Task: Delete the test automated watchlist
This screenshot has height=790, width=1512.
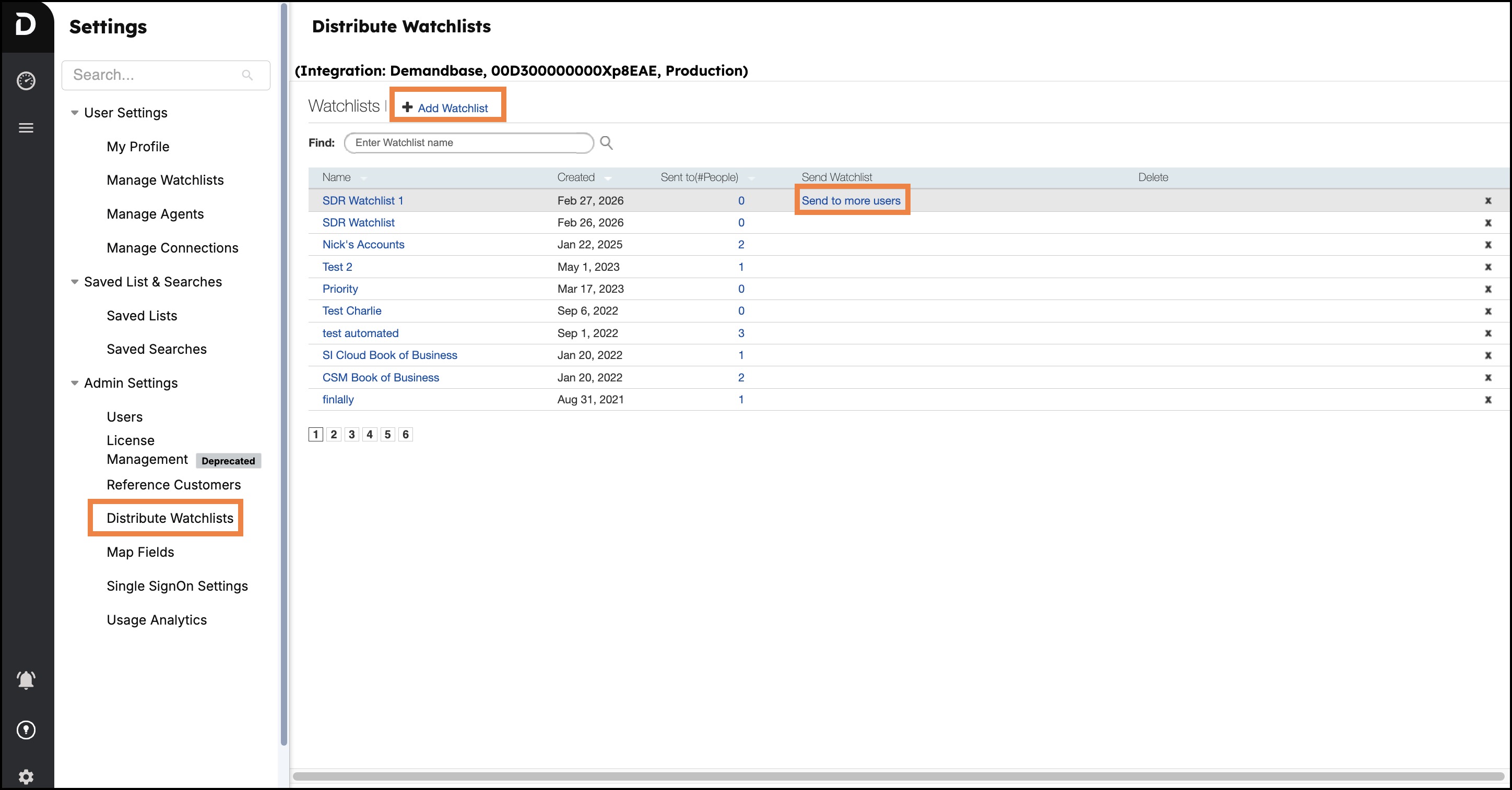Action: coord(1488,333)
